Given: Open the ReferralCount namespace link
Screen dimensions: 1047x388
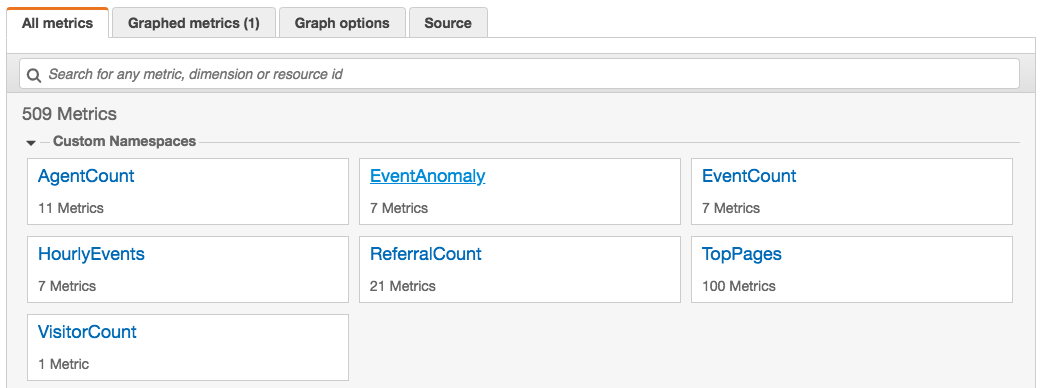Looking at the screenshot, I should pyautogui.click(x=425, y=254).
